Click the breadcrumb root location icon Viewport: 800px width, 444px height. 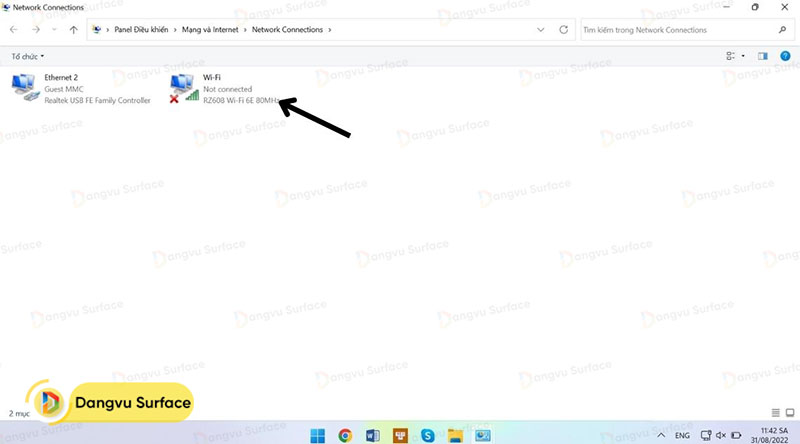click(96, 30)
